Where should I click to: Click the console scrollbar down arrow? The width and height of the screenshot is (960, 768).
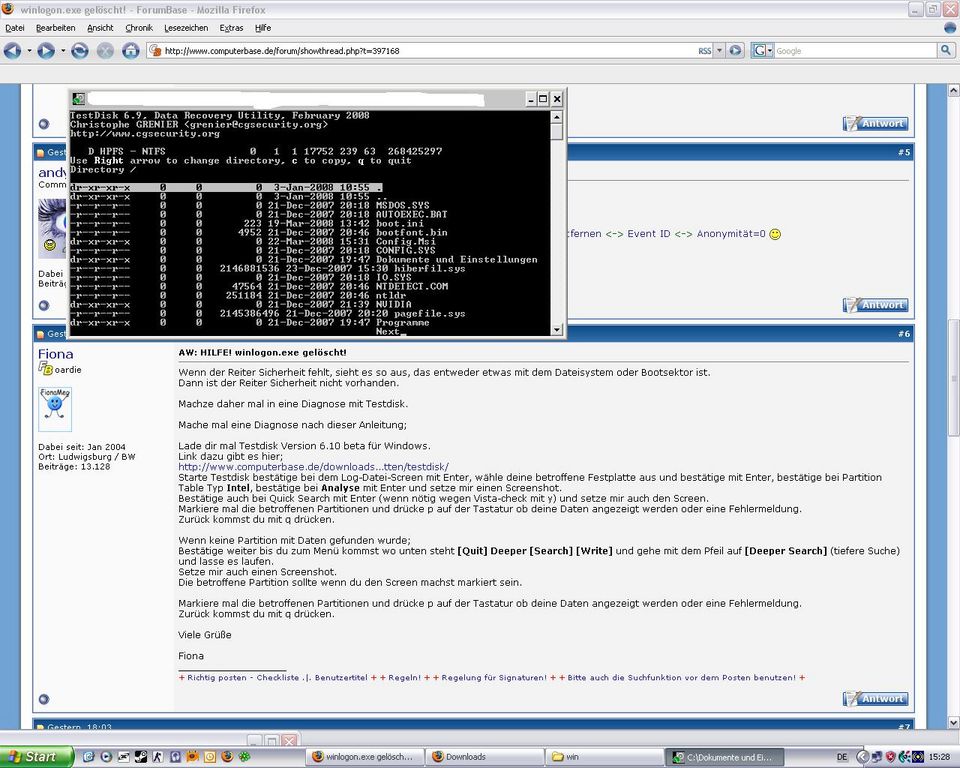(556, 329)
